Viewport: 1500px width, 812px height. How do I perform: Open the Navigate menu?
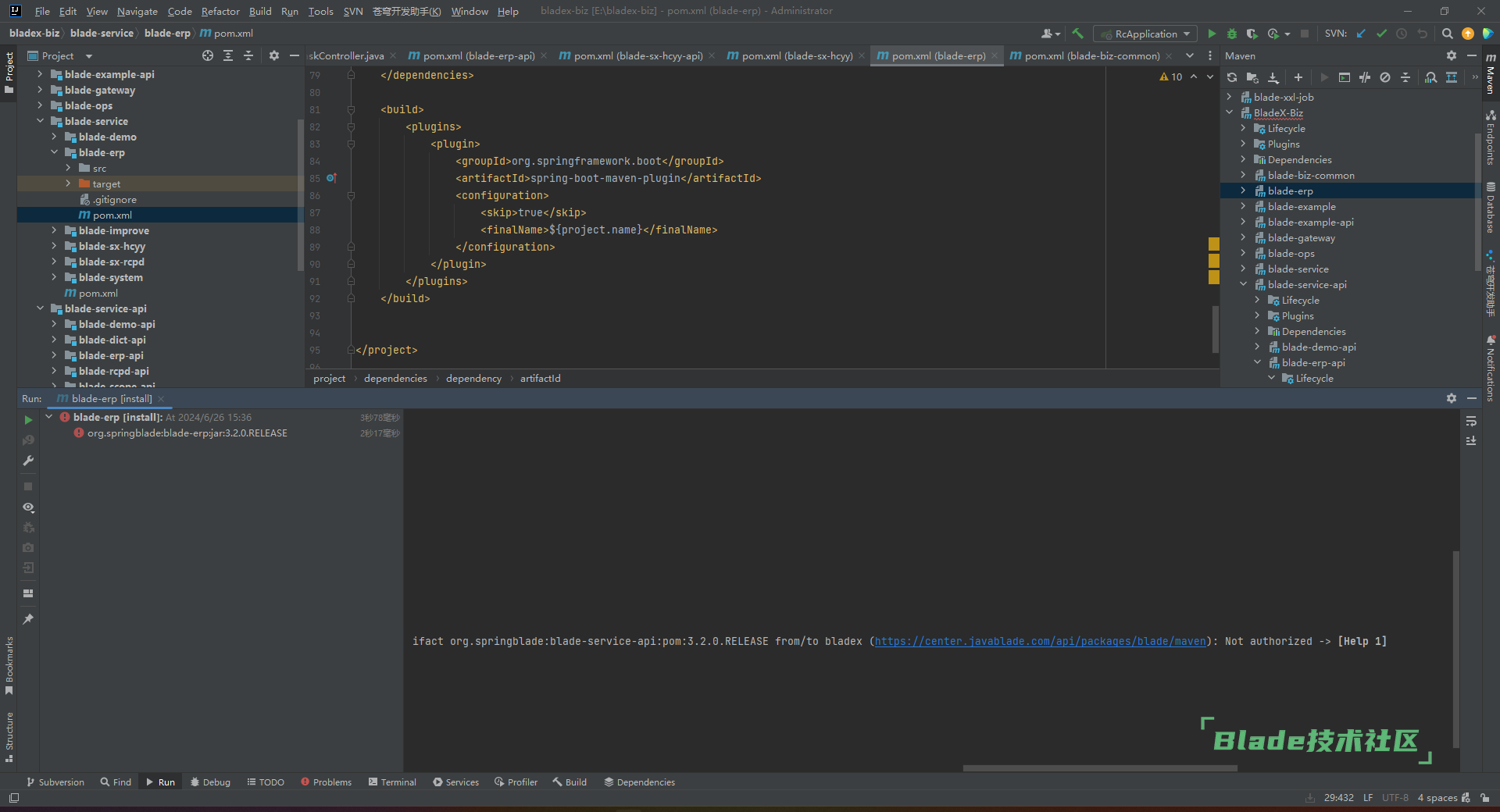[x=137, y=11]
